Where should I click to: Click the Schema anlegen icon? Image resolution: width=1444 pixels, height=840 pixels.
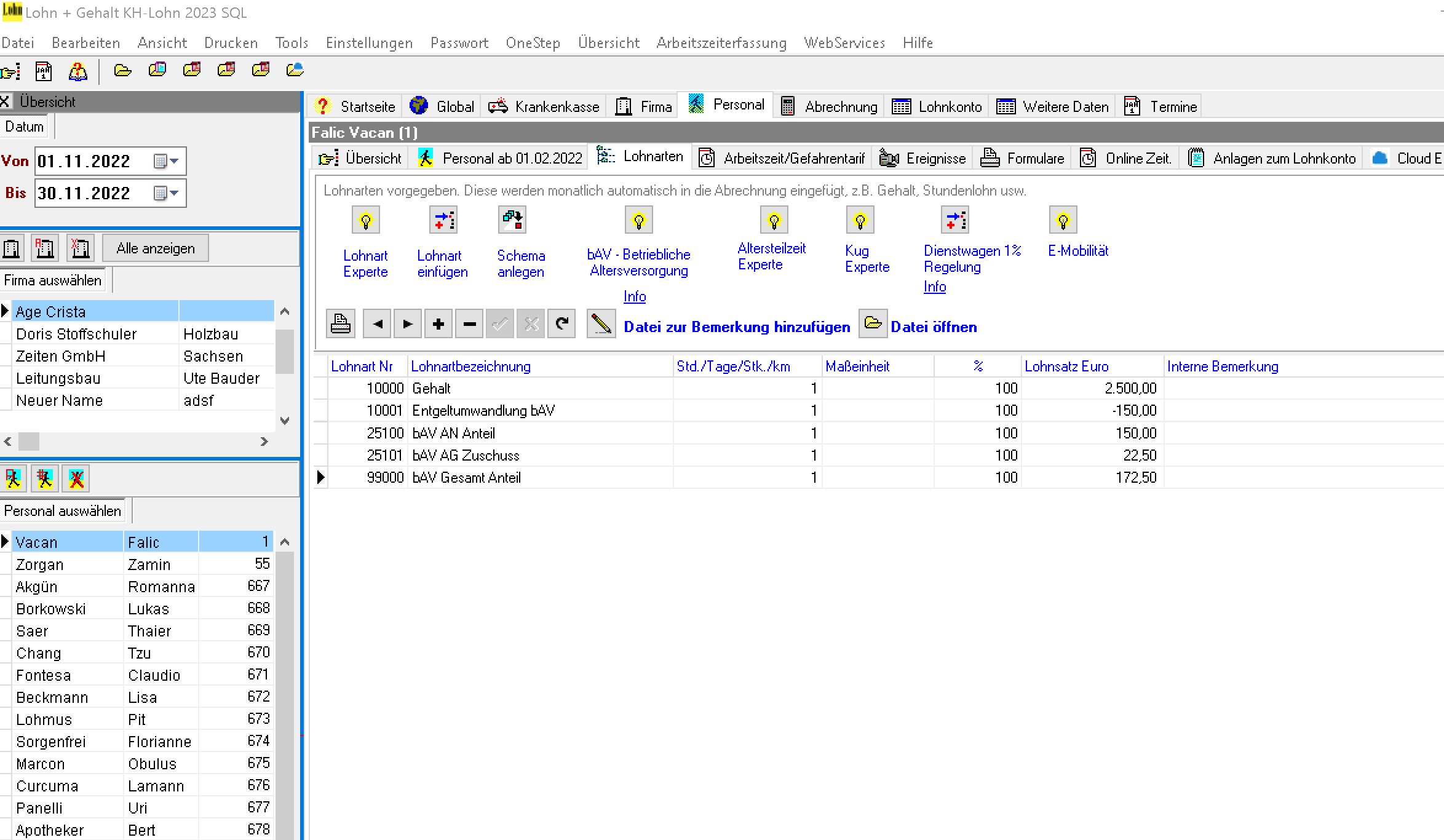coord(512,220)
